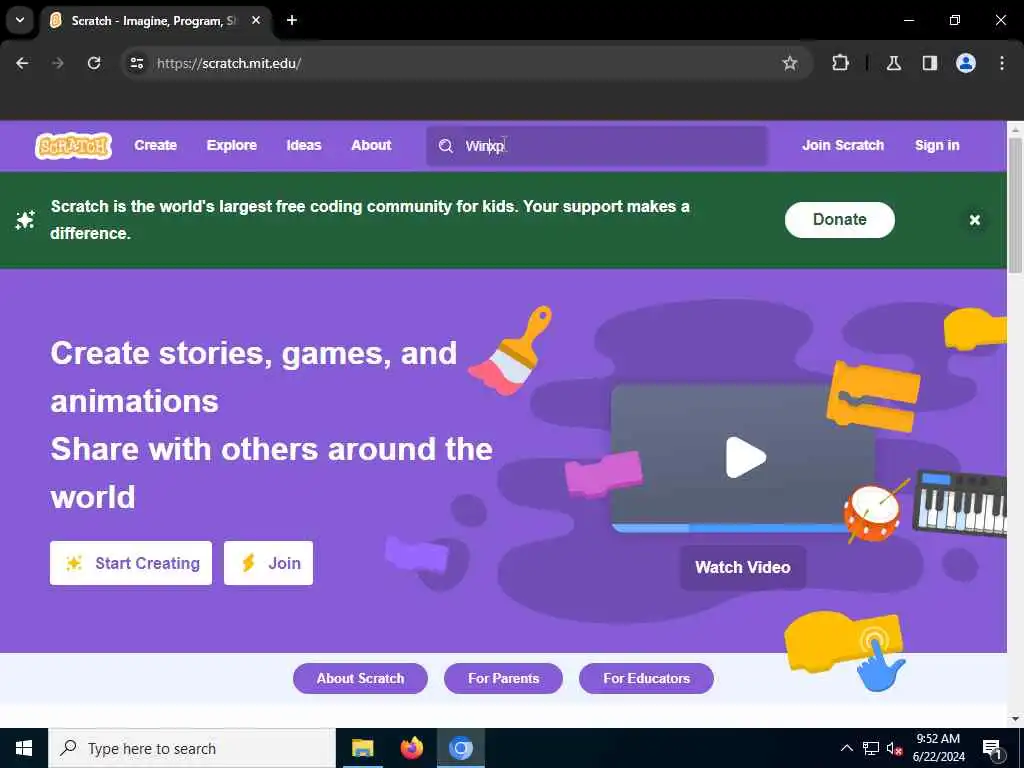Select the Scratch browser tab

pos(154,20)
